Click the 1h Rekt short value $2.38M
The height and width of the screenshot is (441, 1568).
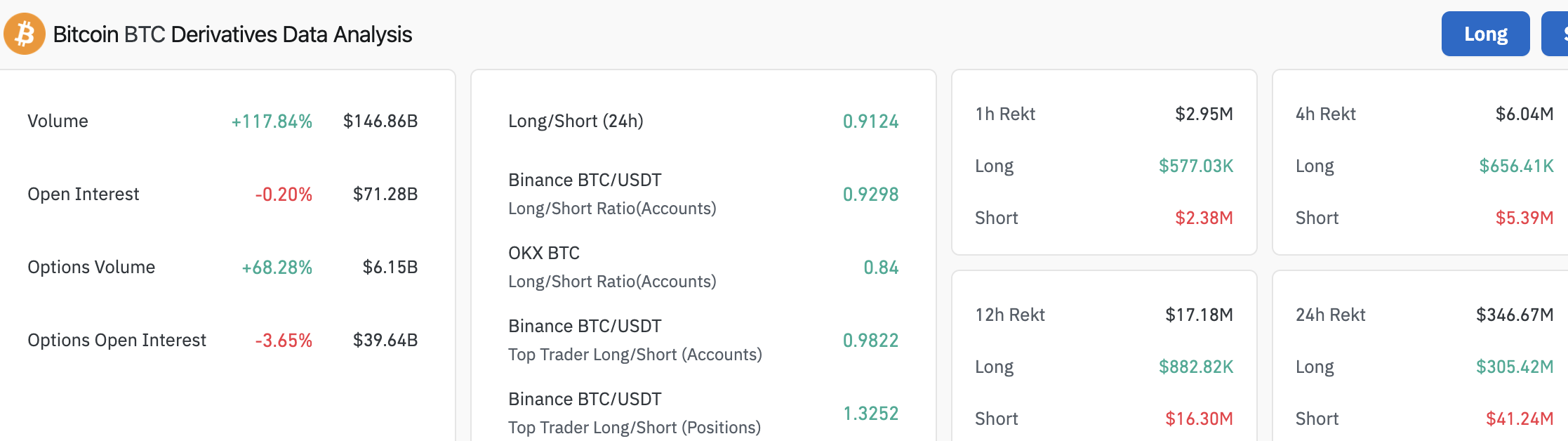tap(1204, 218)
